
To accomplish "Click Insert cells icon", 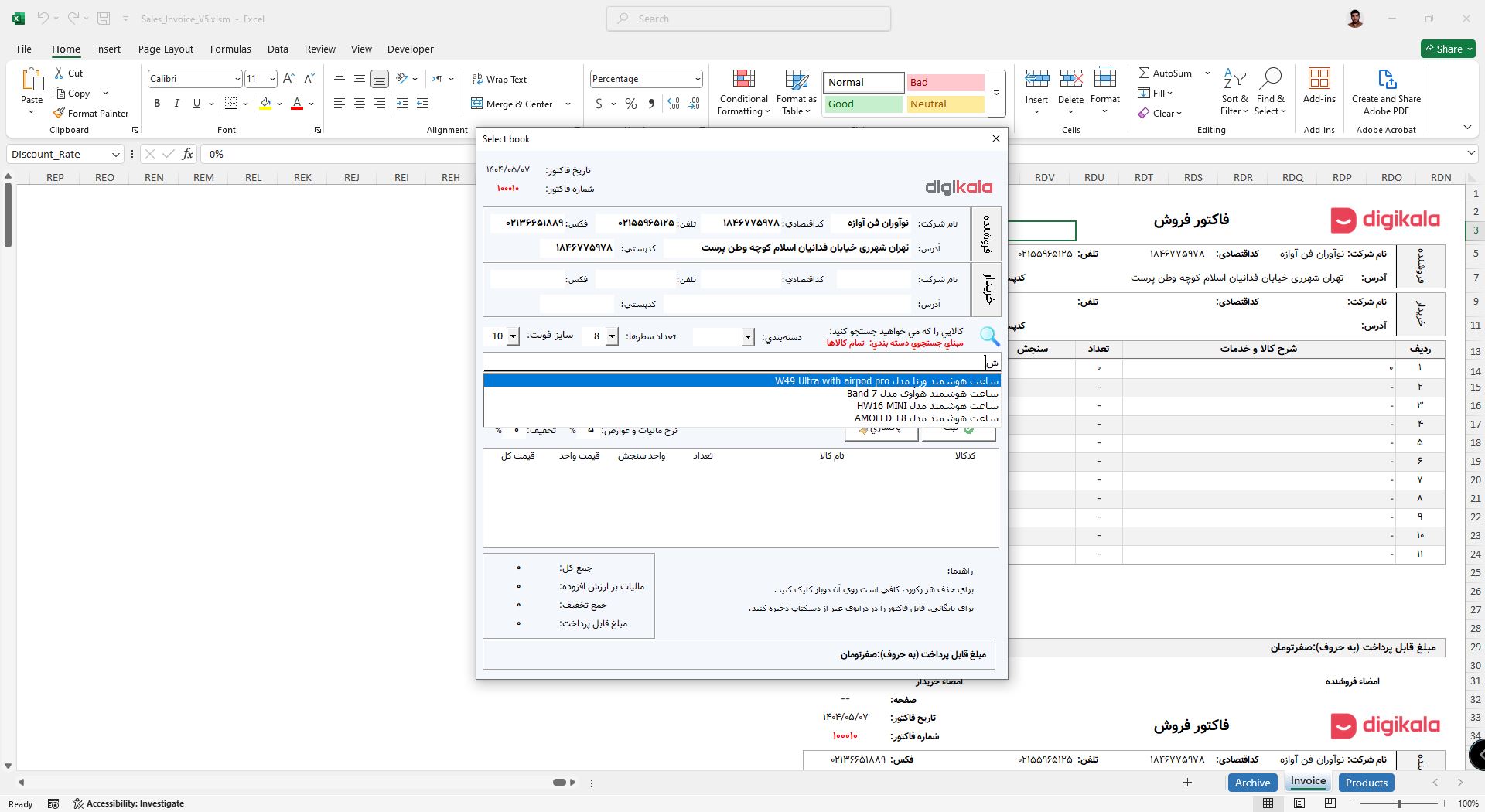I will [x=1036, y=78].
